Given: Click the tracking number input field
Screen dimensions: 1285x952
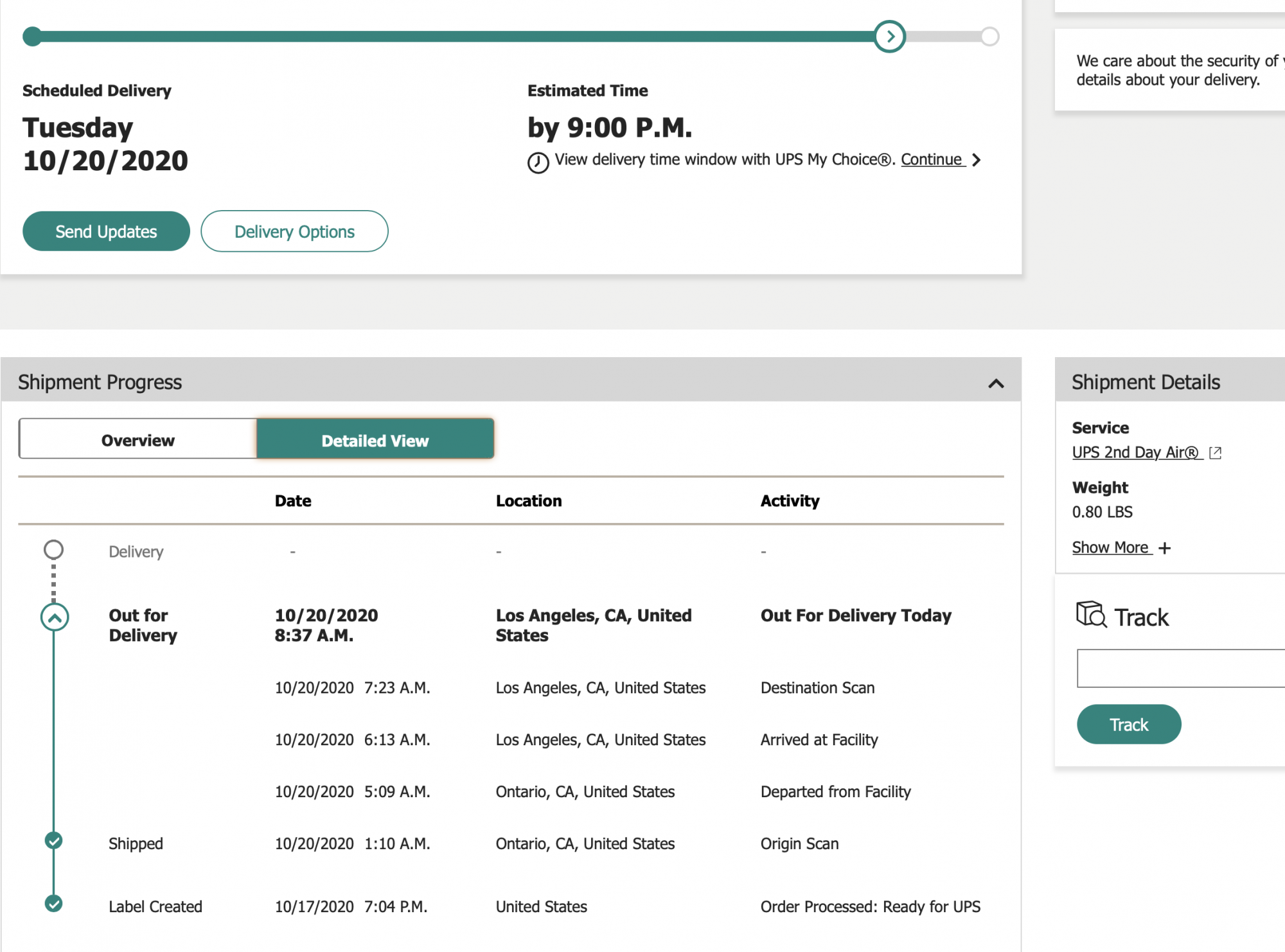Looking at the screenshot, I should click(1181, 668).
